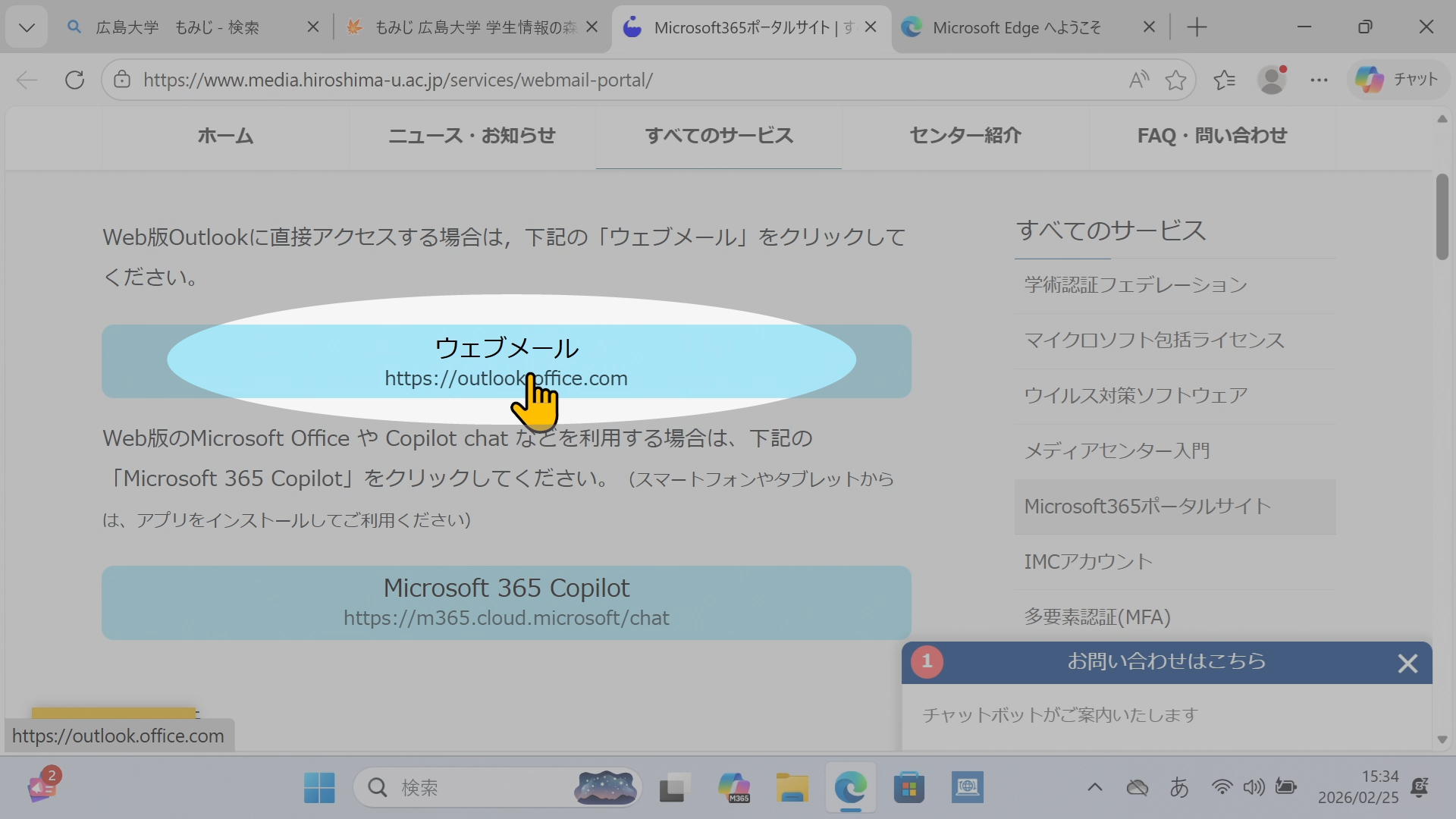Reload the page with the refresh icon
Screen dimensions: 1456x819
pos(74,80)
